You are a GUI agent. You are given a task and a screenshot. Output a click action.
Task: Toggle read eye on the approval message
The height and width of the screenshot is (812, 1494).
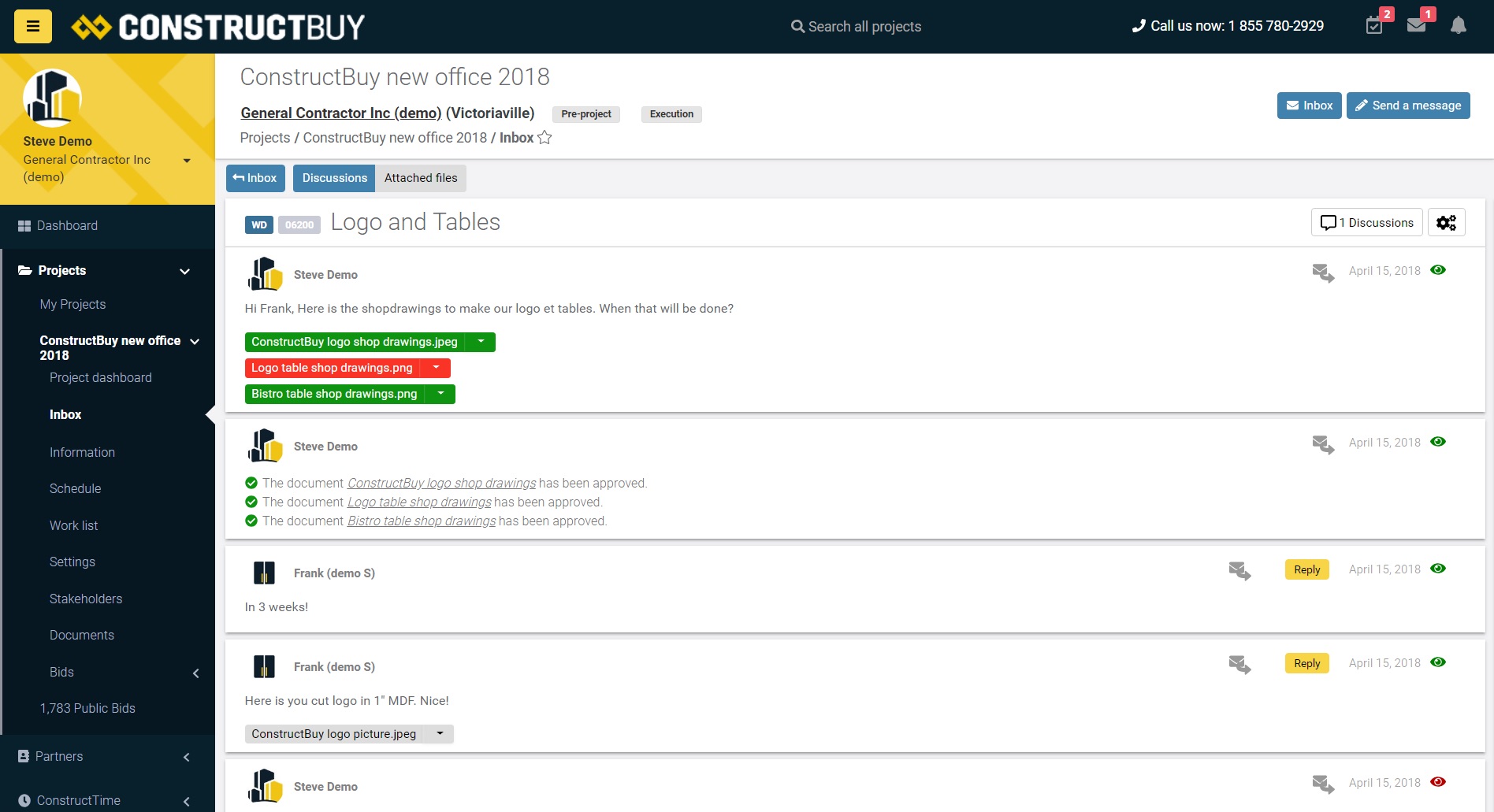pyautogui.click(x=1438, y=442)
